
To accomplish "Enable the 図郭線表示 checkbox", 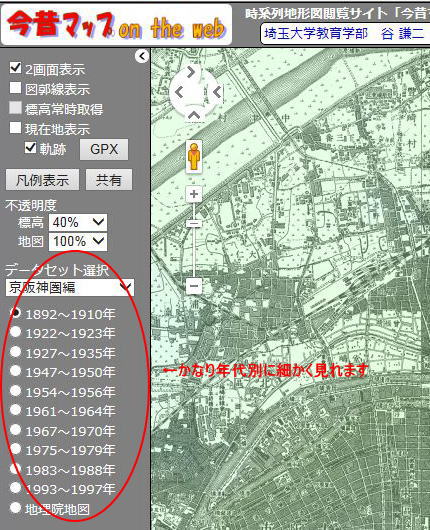I will (x=15, y=88).
